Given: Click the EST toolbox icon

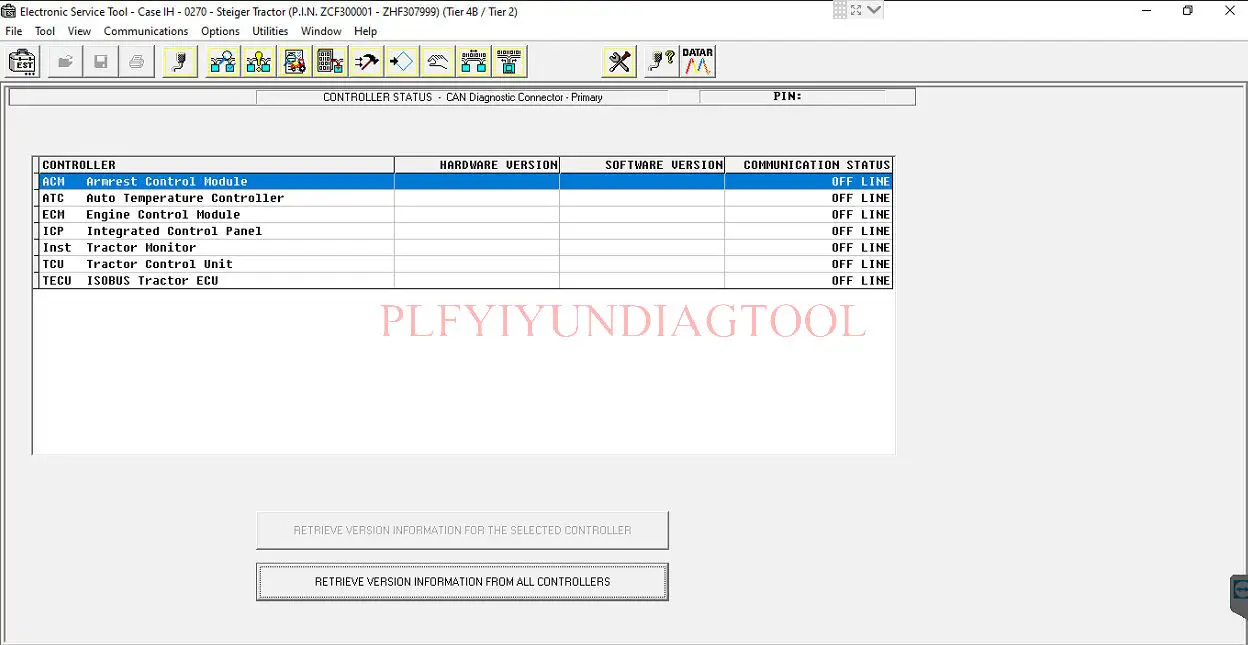Looking at the screenshot, I should point(22,62).
